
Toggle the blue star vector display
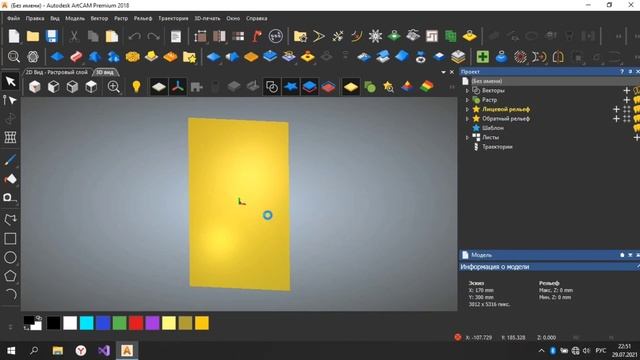(x=291, y=87)
